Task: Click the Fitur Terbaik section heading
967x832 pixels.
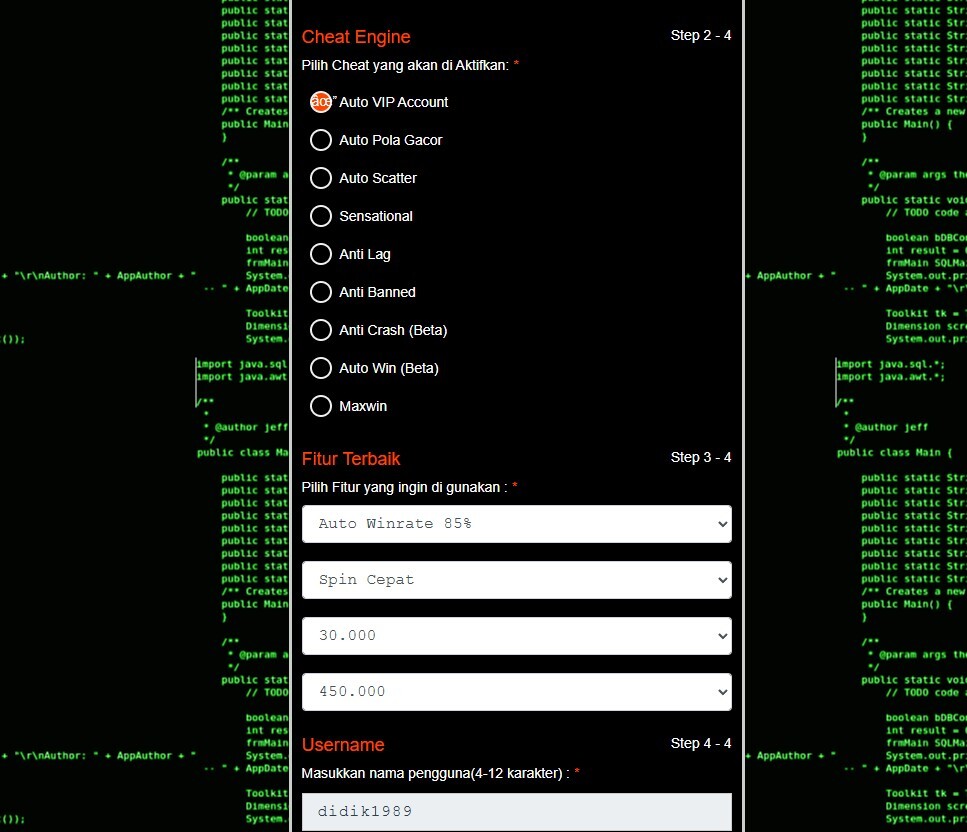Action: pyautogui.click(x=351, y=459)
